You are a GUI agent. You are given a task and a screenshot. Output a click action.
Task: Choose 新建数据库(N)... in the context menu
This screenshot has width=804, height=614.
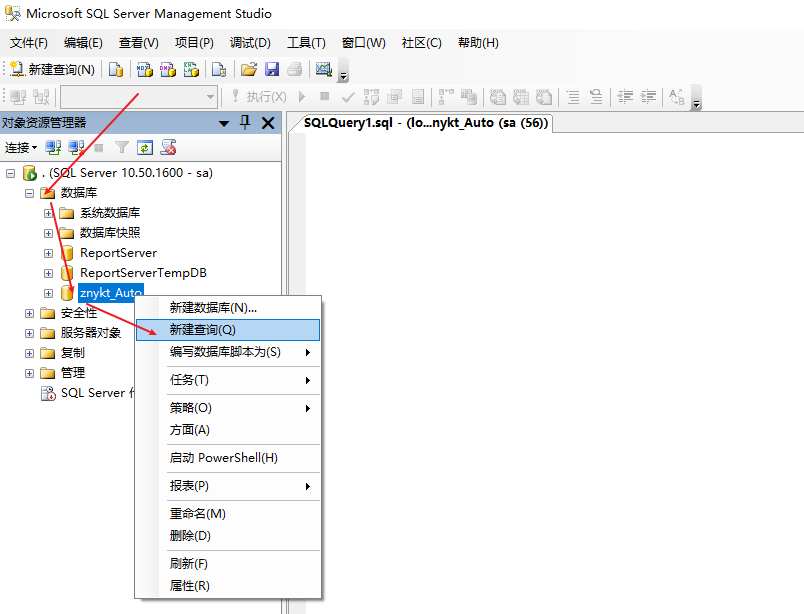coord(228,308)
